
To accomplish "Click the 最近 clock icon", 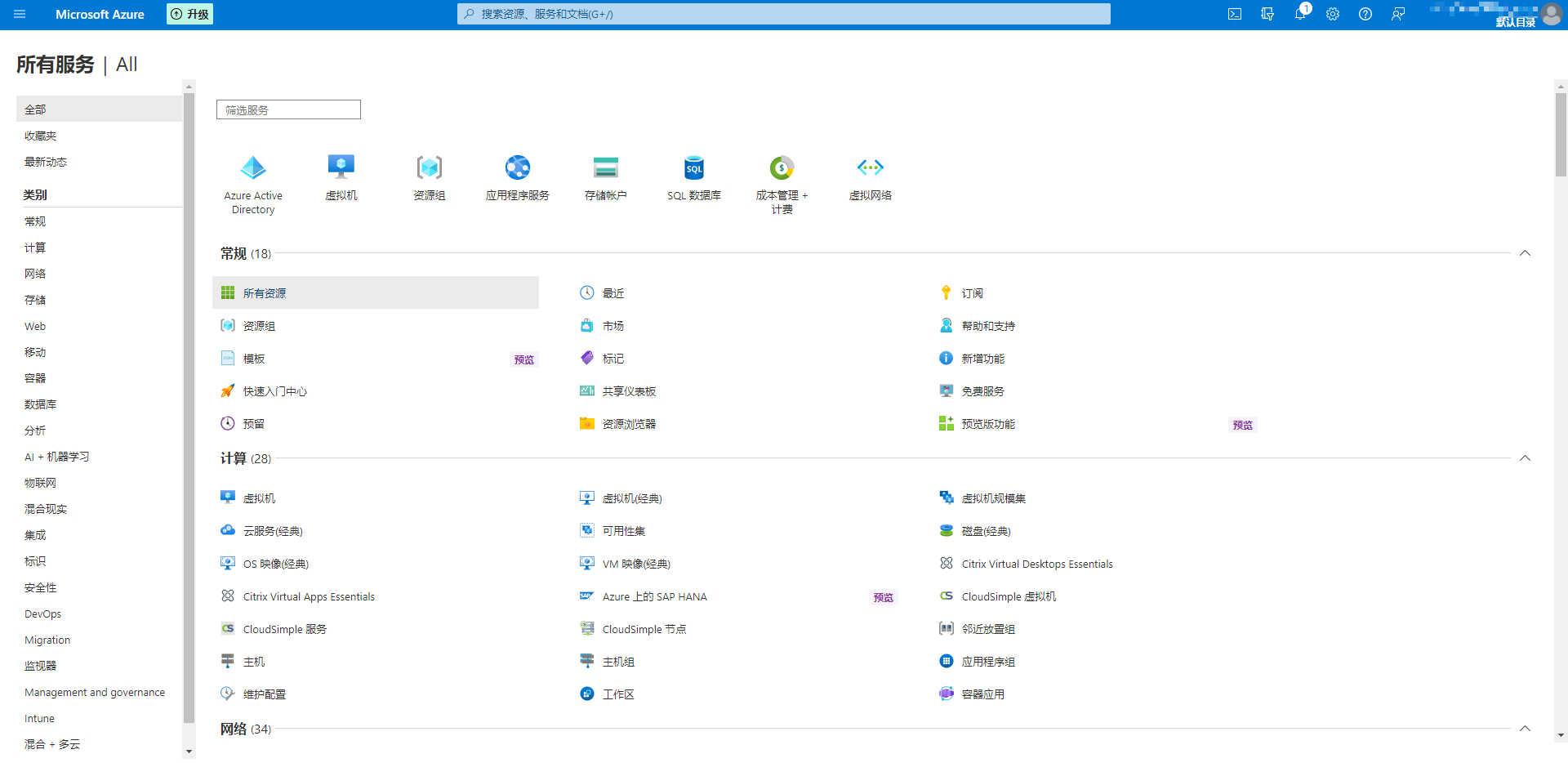I will pyautogui.click(x=587, y=292).
